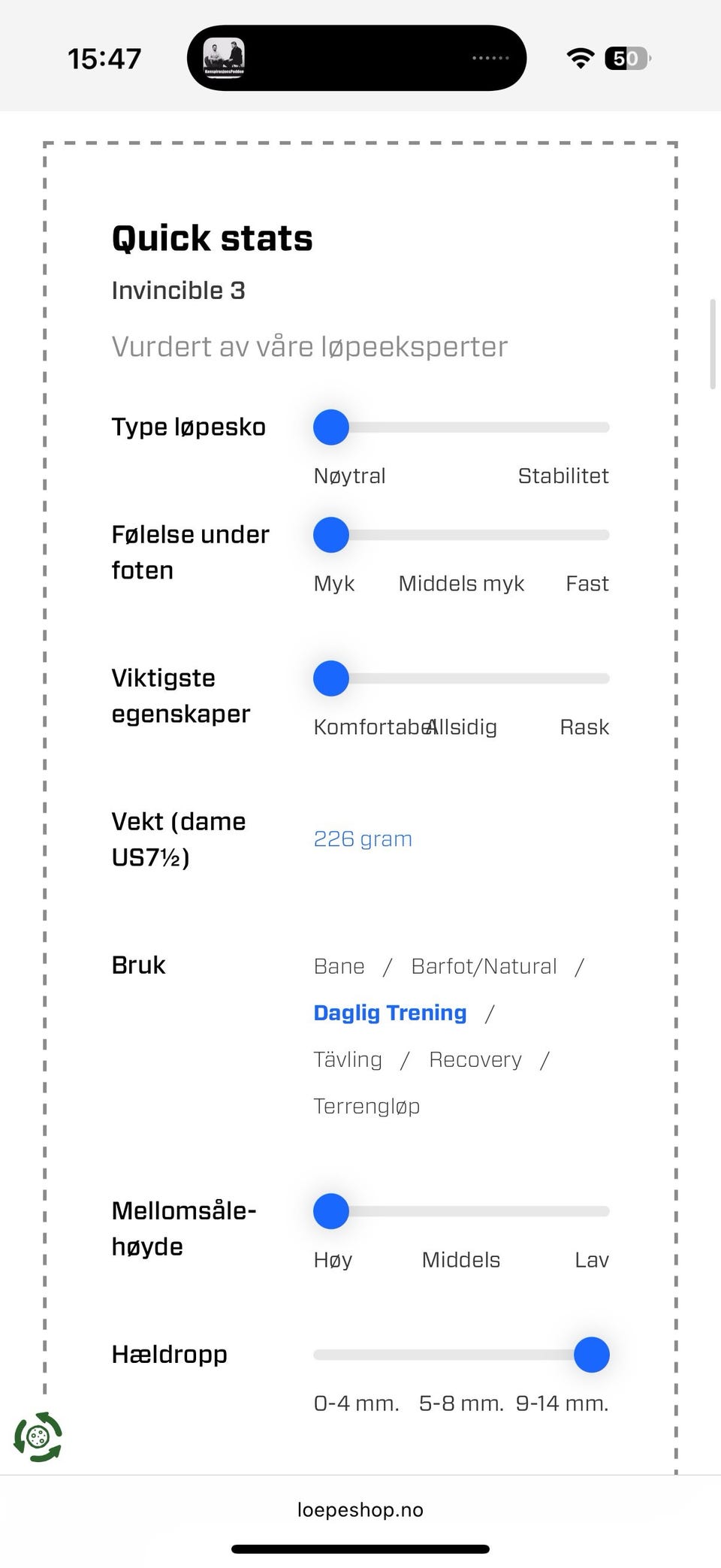This screenshot has width=721, height=1568.
Task: Select the Tävling usage option
Action: pos(348,1059)
